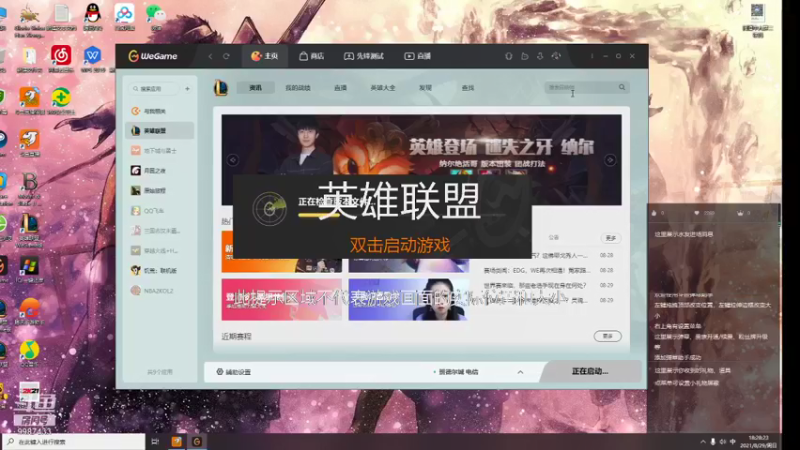Select the sidebar game above 饥荒联机版

point(159,251)
